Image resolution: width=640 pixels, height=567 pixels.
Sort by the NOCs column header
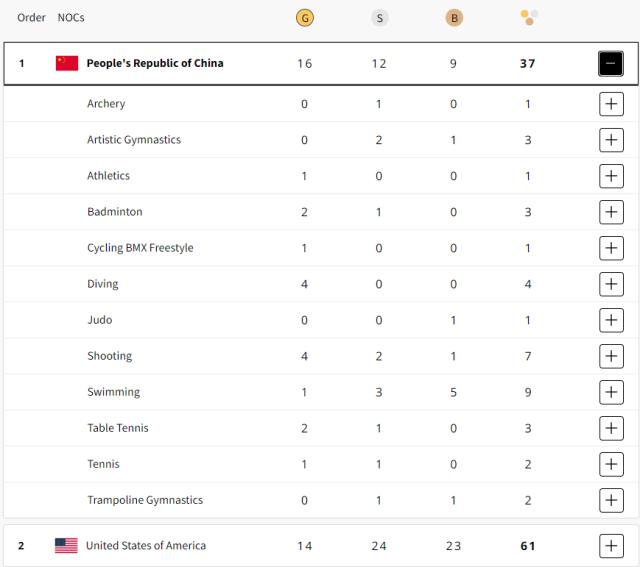tap(71, 17)
